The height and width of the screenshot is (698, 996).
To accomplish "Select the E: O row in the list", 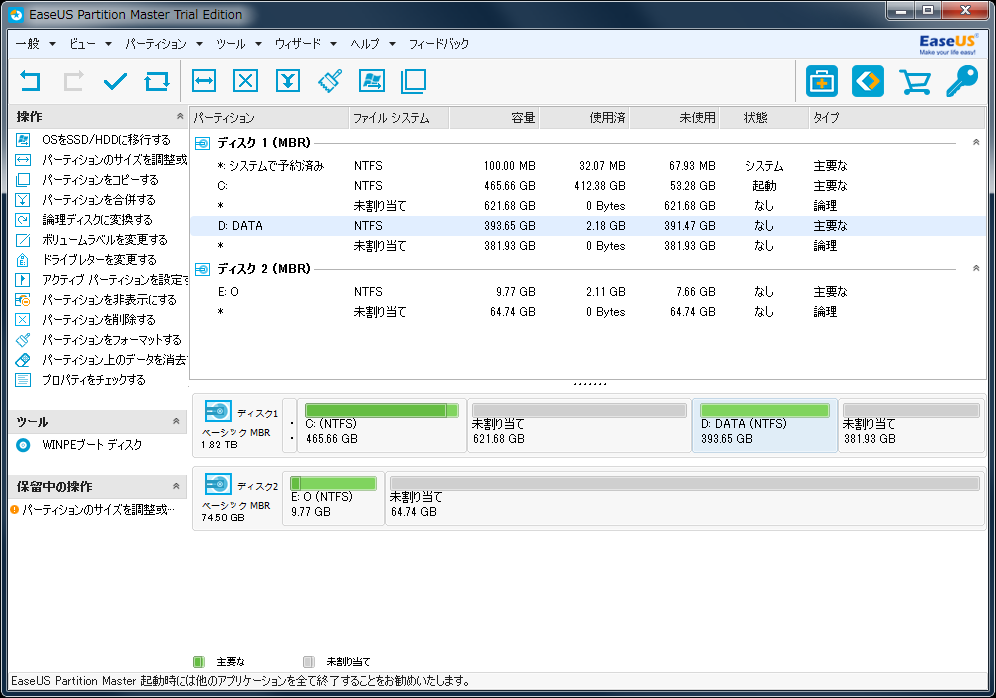I will [x=588, y=292].
